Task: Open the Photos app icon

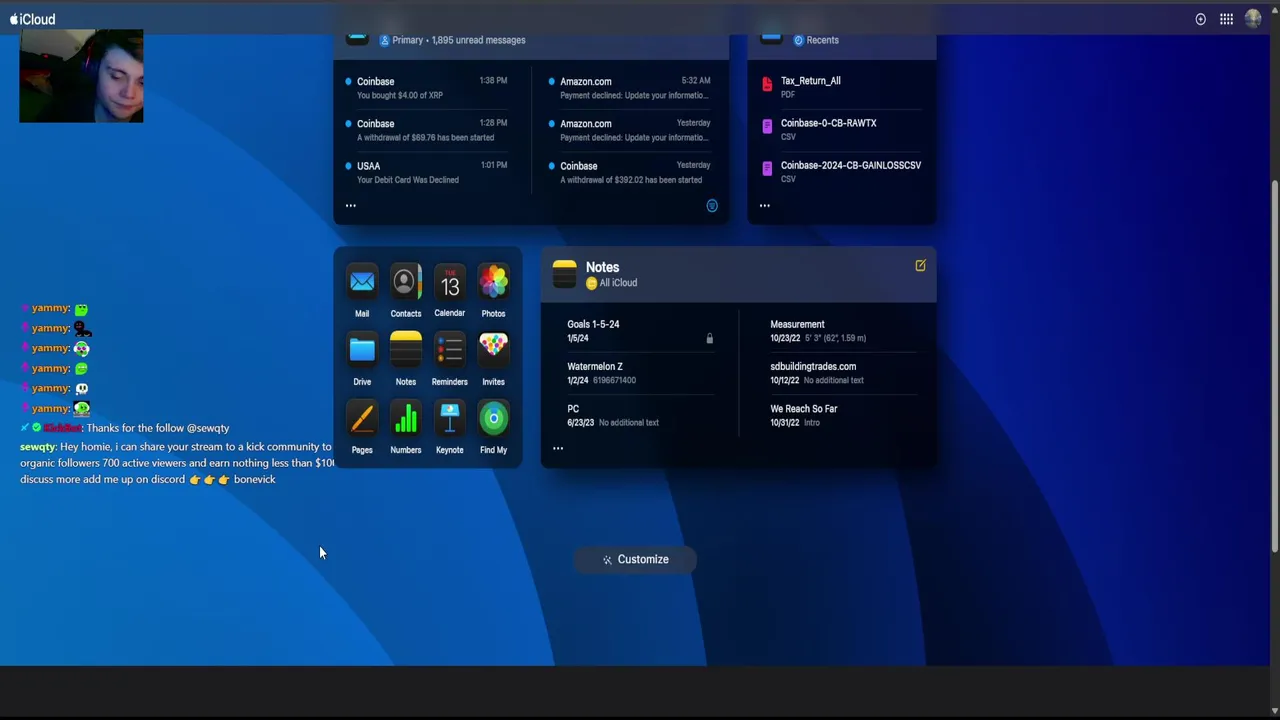Action: 493,283
